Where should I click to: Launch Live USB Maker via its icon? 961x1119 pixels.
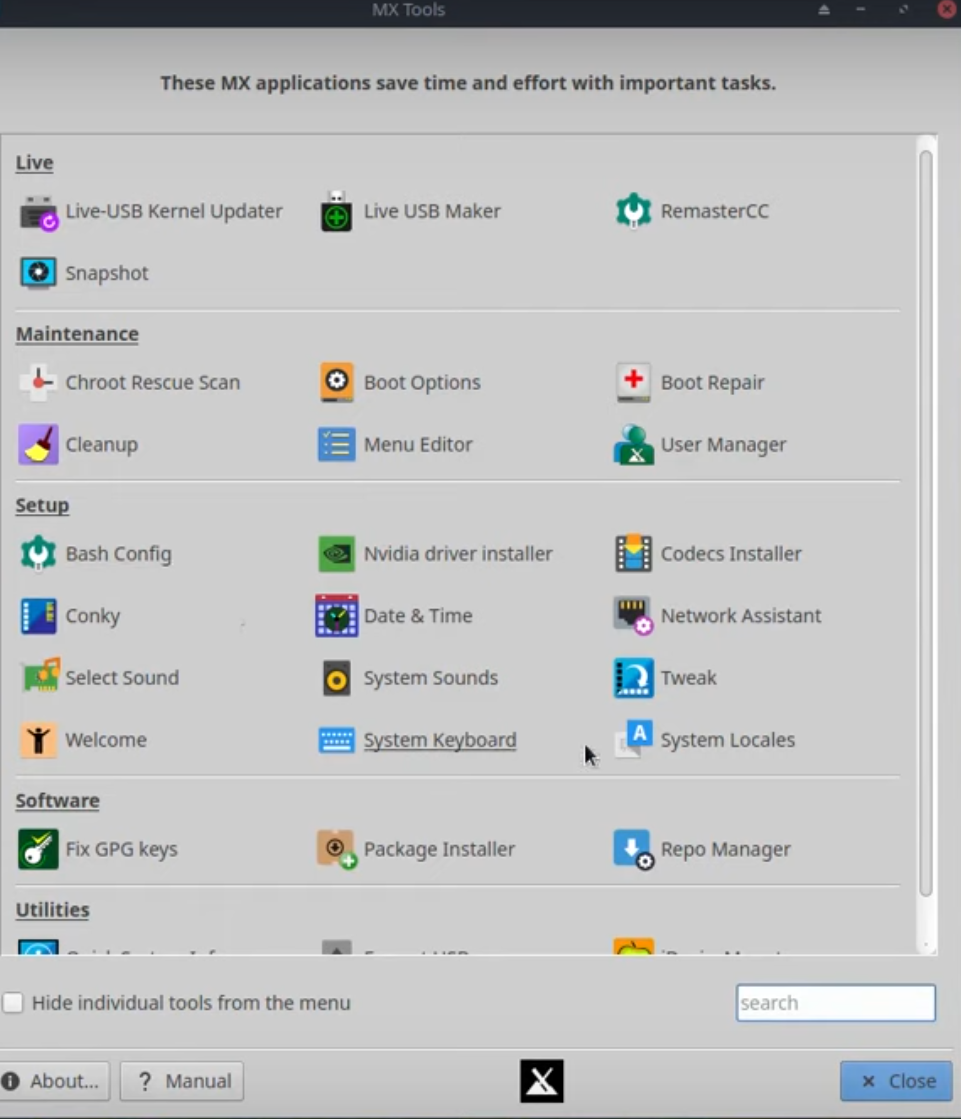tap(336, 211)
